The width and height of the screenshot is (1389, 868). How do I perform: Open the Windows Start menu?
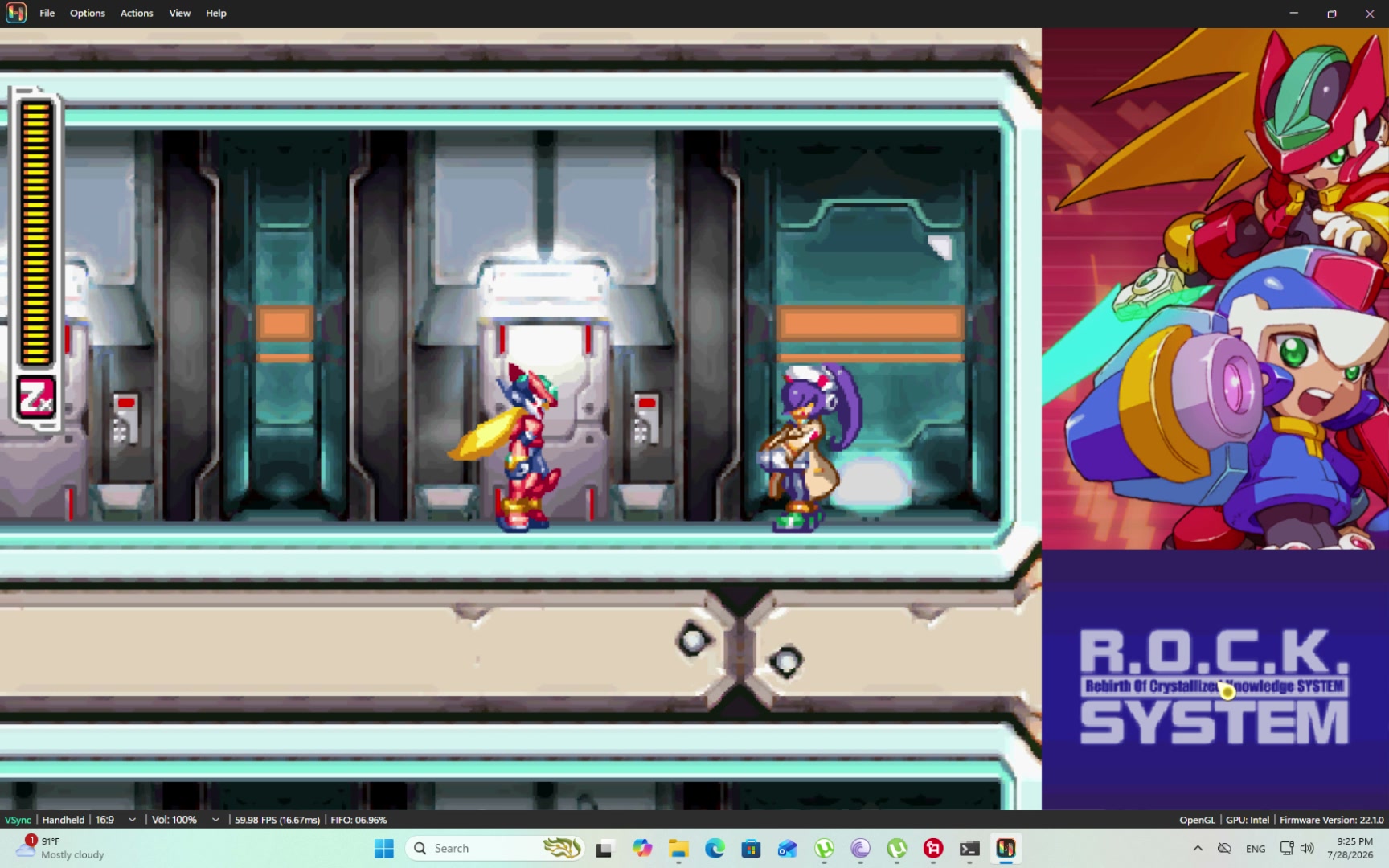pyautogui.click(x=384, y=848)
